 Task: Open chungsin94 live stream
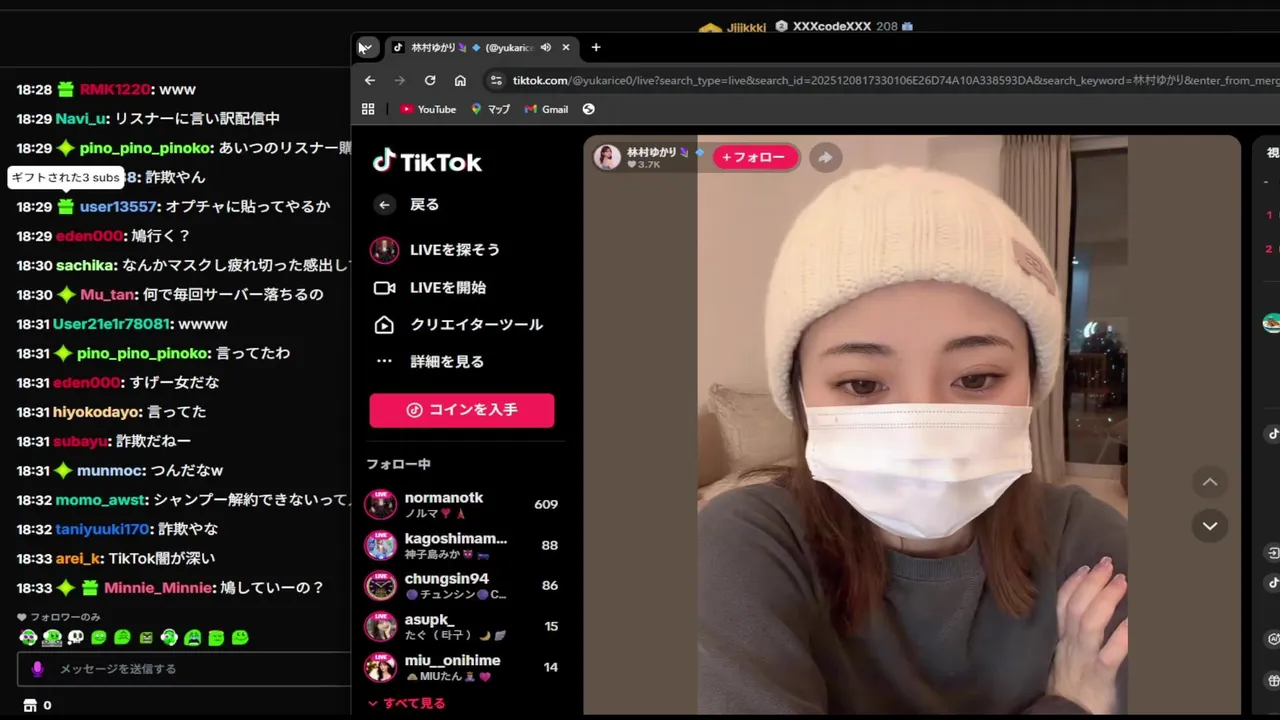[x=462, y=585]
